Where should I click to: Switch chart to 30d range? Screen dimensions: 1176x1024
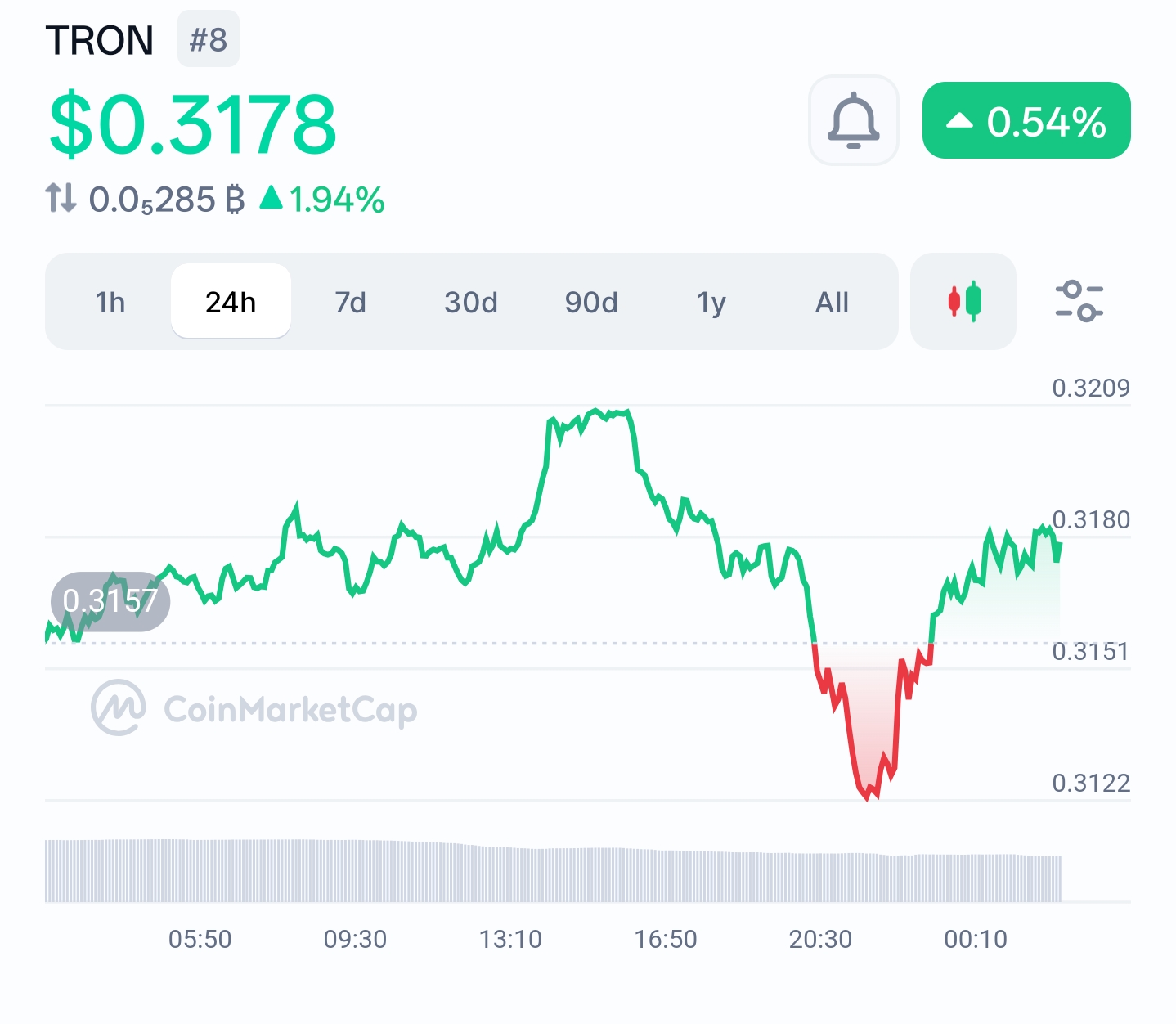point(471,303)
